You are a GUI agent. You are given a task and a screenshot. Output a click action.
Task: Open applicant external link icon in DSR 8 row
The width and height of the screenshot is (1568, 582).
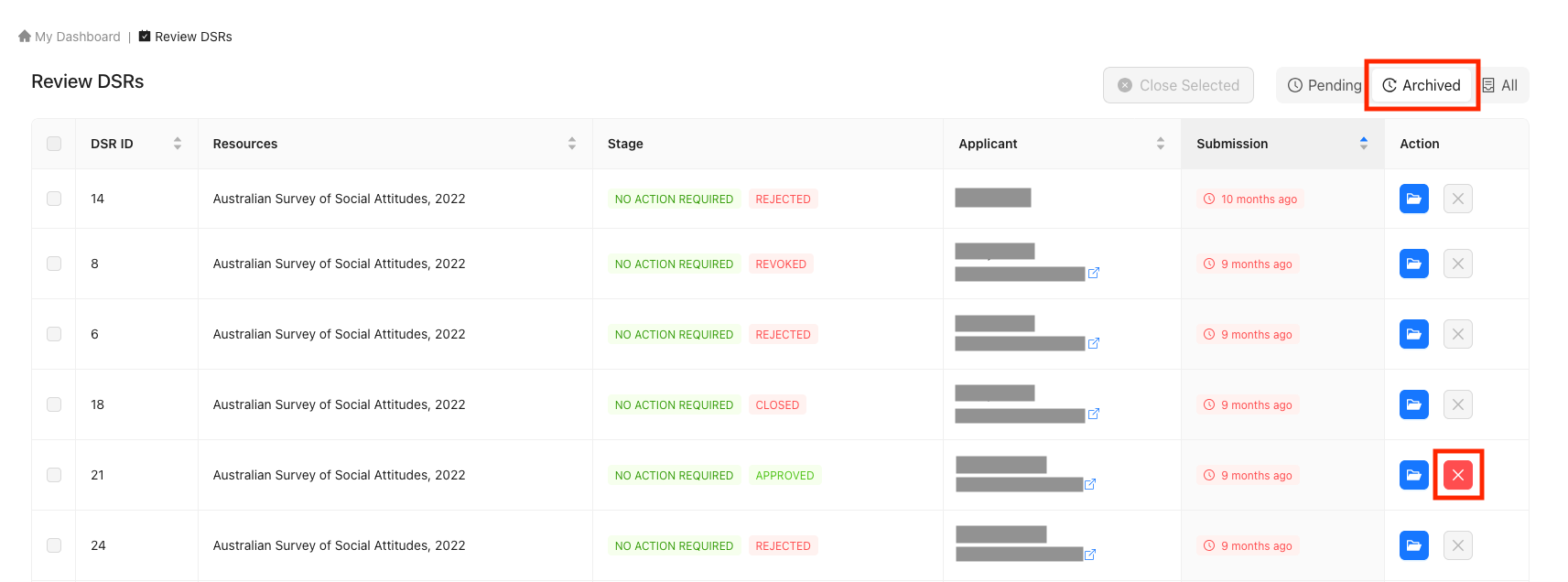[x=1094, y=273]
